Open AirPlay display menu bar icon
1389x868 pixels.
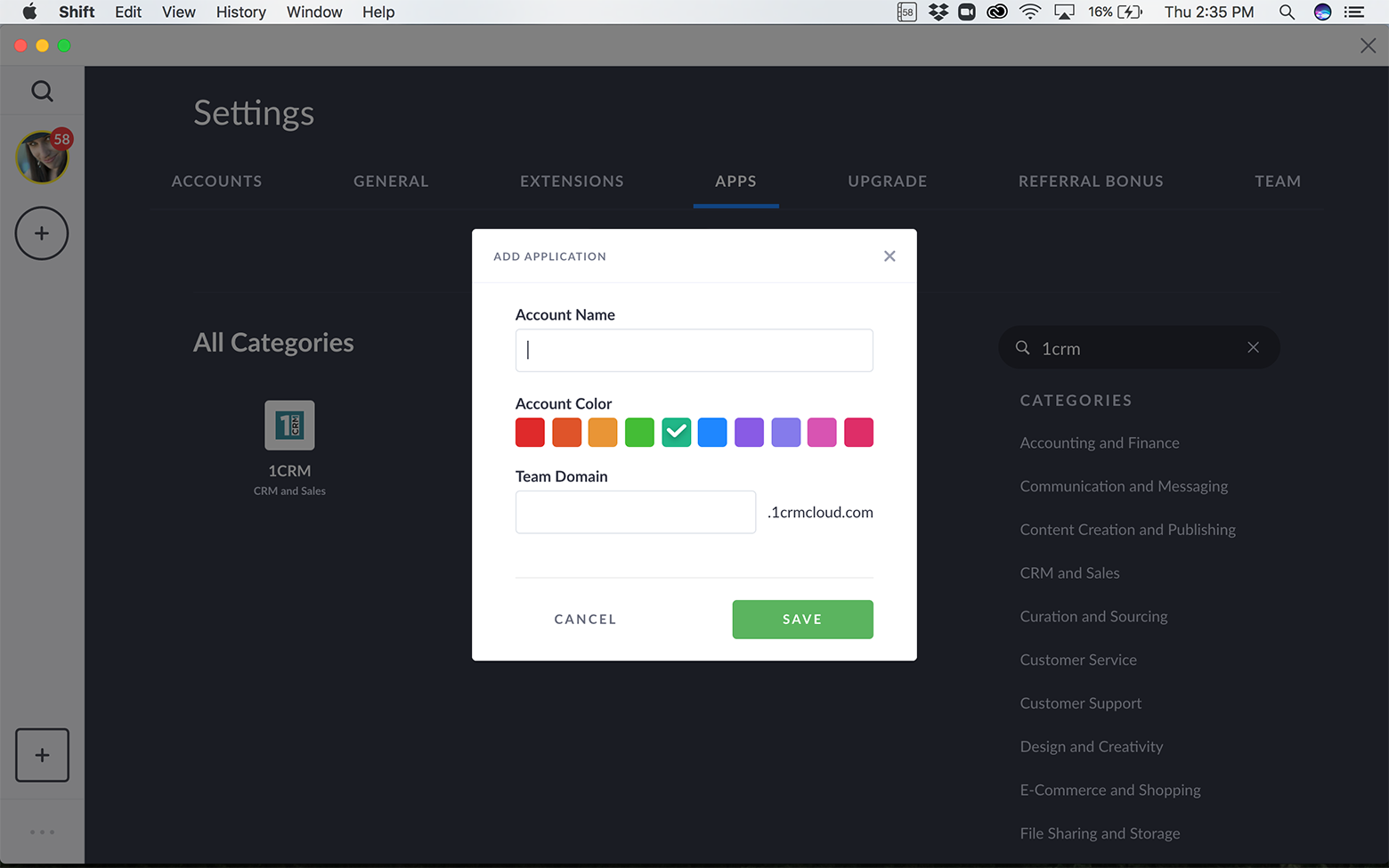pos(1064,12)
